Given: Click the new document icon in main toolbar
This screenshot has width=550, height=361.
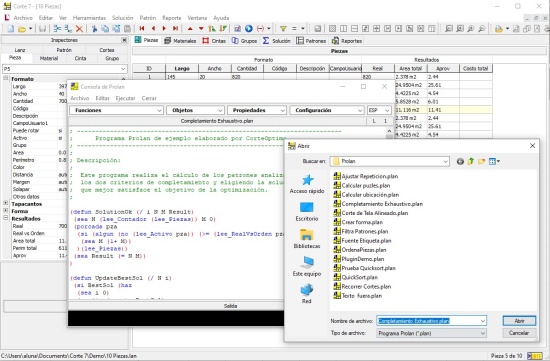Looking at the screenshot, I should (x=11, y=29).
